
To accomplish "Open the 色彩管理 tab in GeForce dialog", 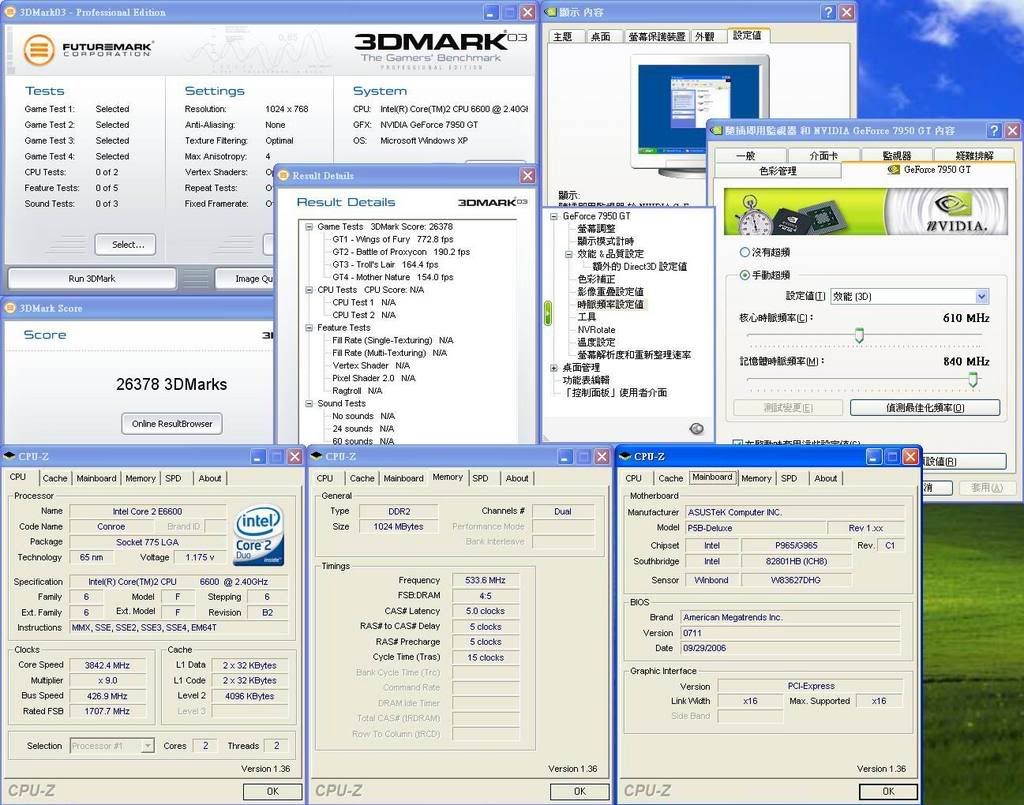I will click(778, 170).
